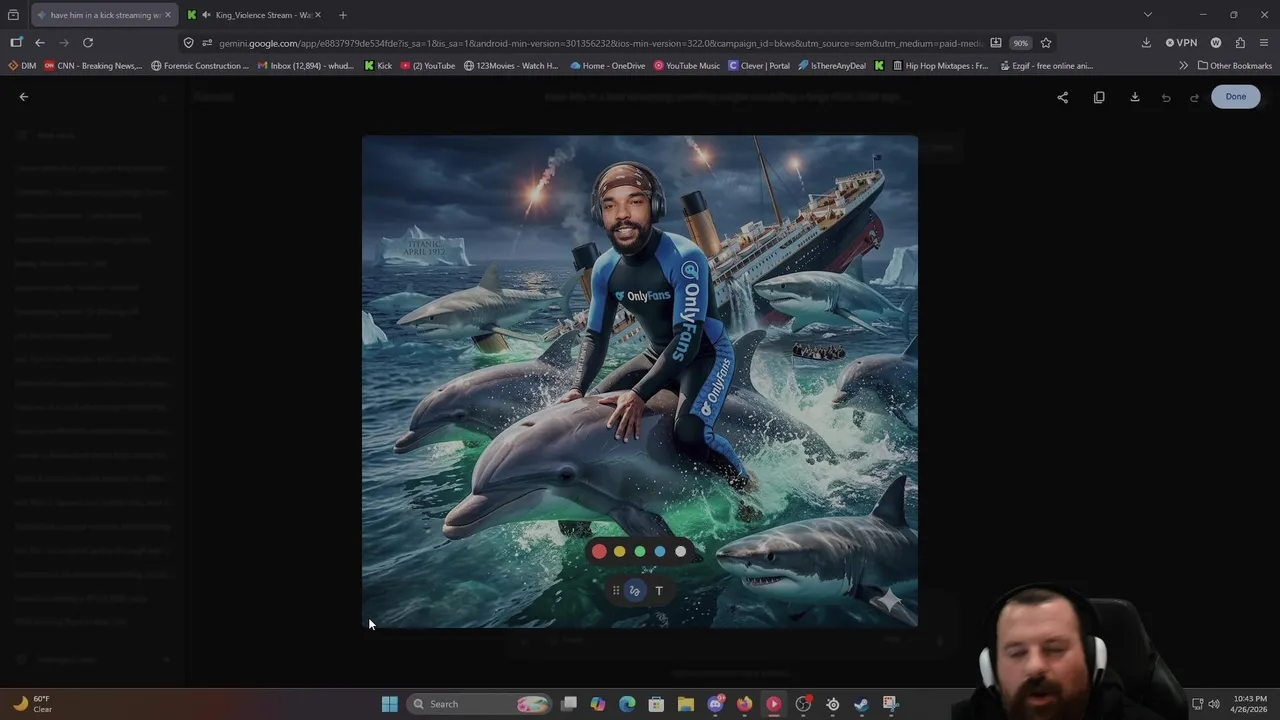Select the text tool T icon
This screenshot has height=720, width=1280.
point(658,591)
